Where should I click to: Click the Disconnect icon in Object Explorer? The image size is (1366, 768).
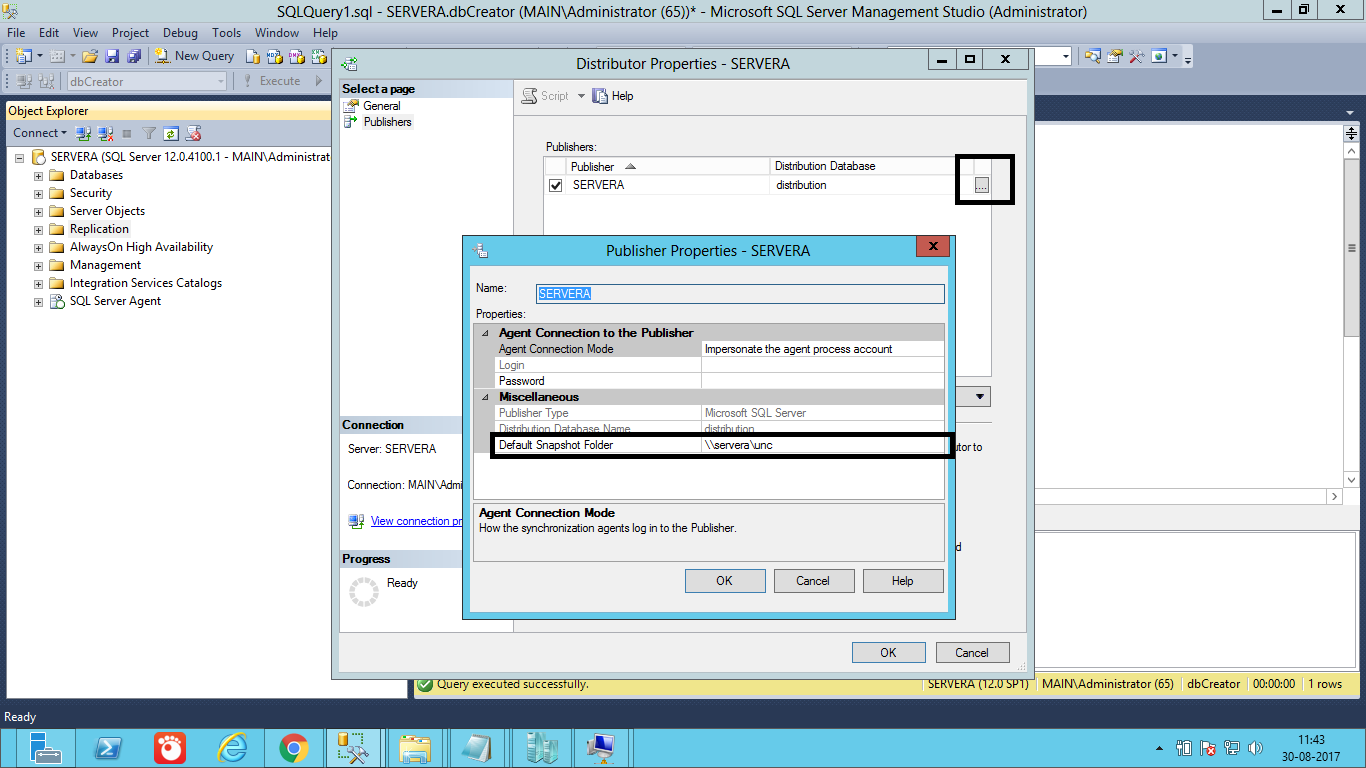pyautogui.click(x=105, y=132)
